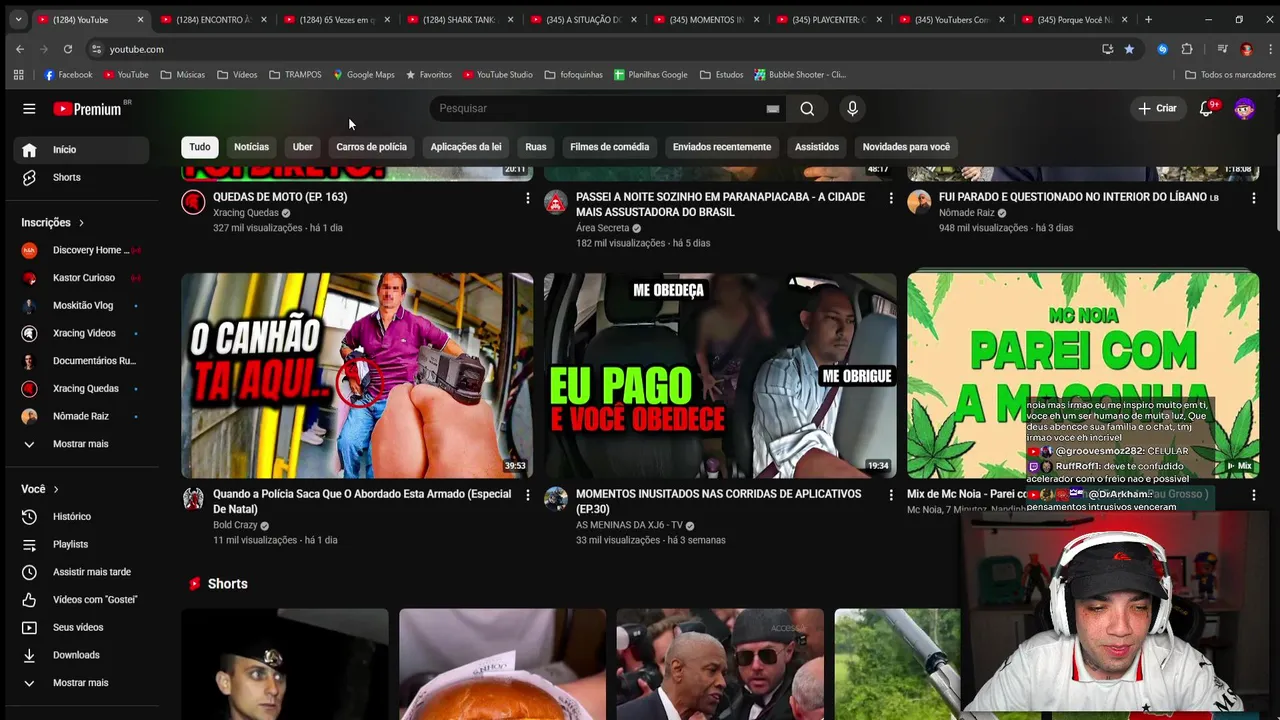
Task: Open options menu for PASSEI A NOITE SOZINHO video
Action: pos(890,198)
